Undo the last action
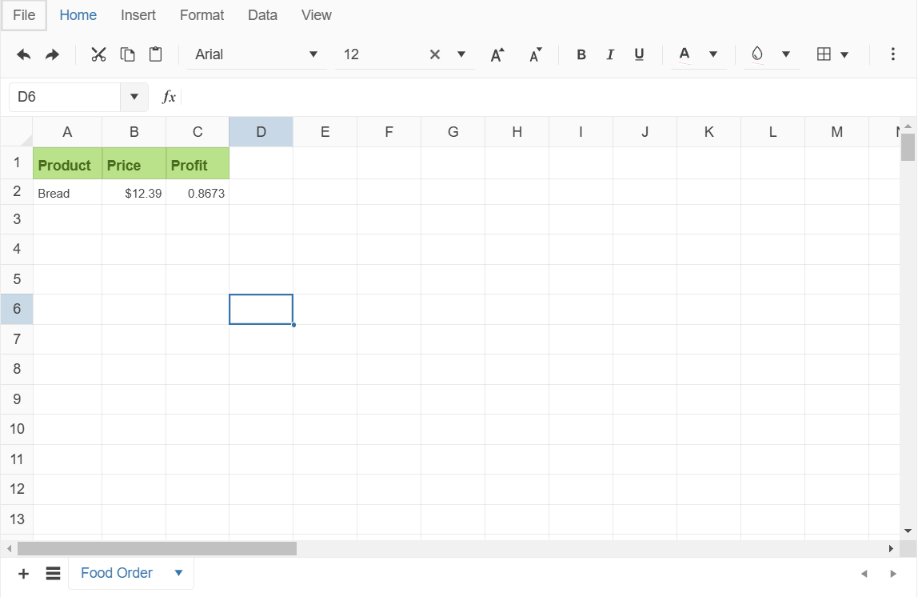The height and width of the screenshot is (597, 918). 23,55
